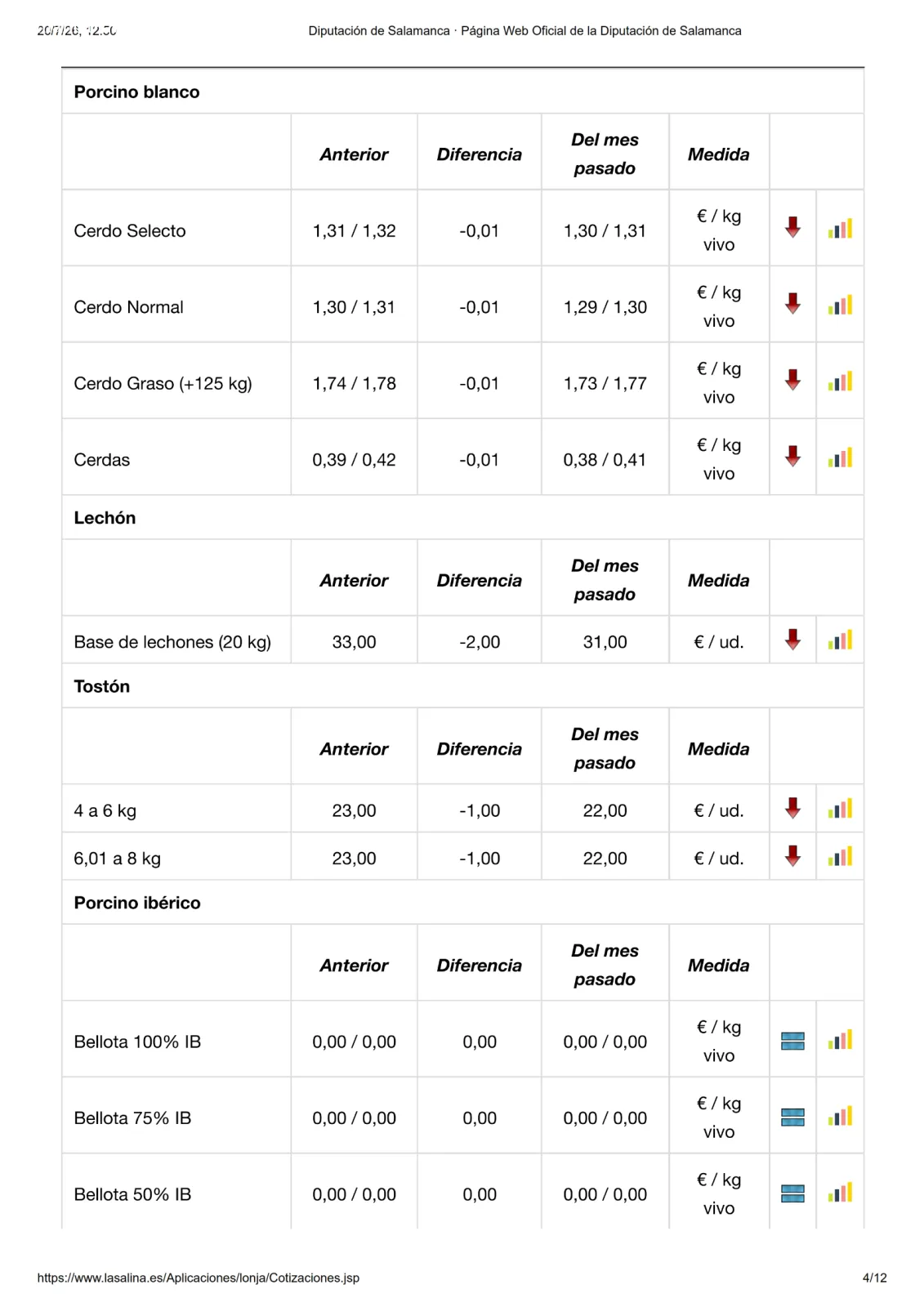The image size is (924, 1307).
Task: Open the bar chart icon for Cerdas
Action: point(840,457)
